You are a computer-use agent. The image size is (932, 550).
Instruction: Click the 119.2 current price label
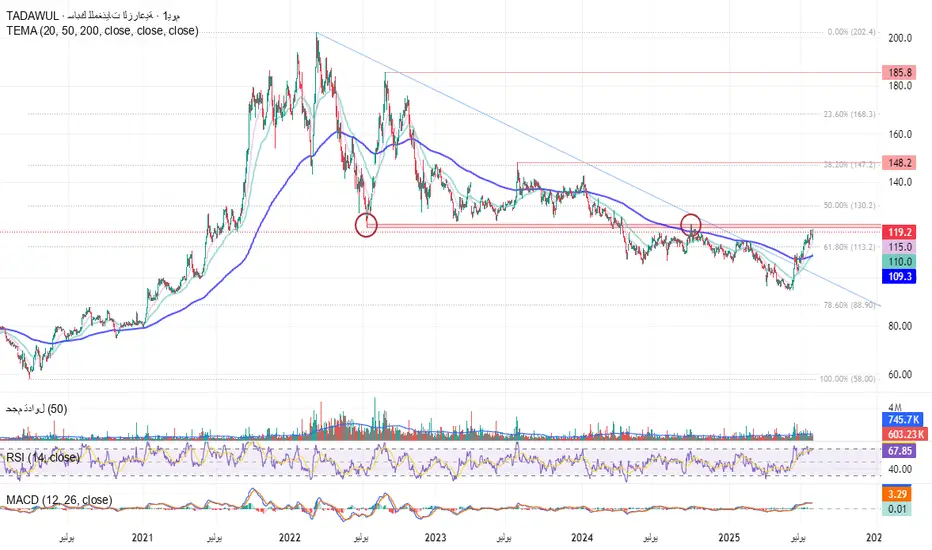[900, 232]
